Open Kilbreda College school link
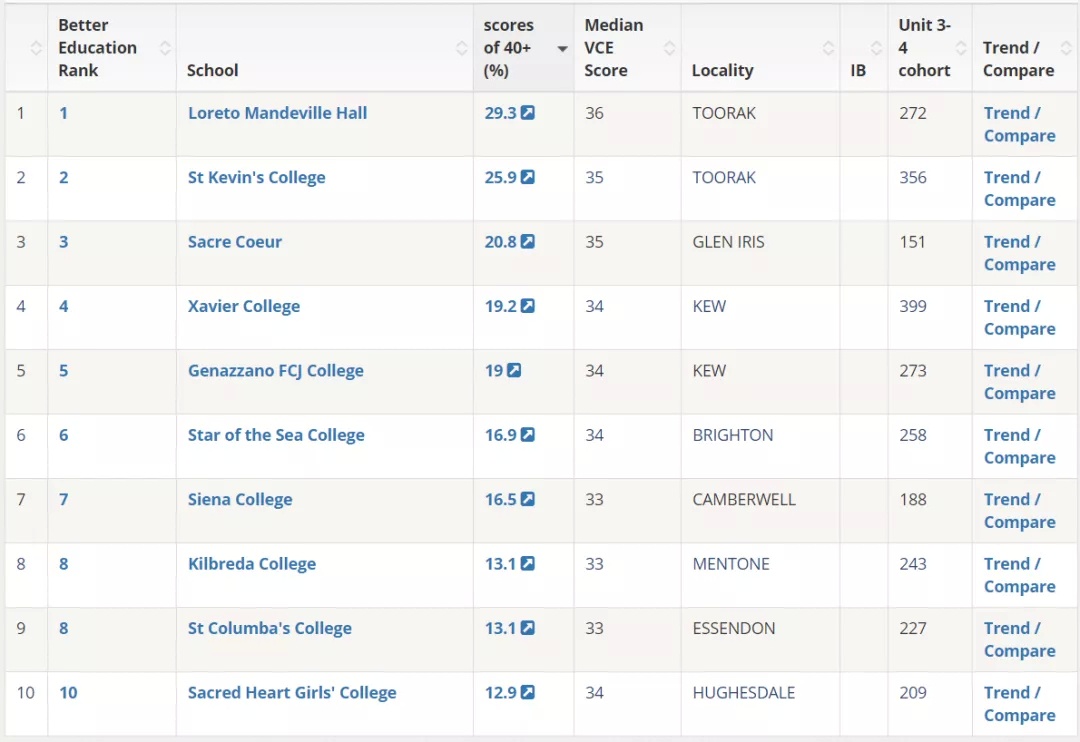Viewport: 1080px width, 742px height. (252, 564)
